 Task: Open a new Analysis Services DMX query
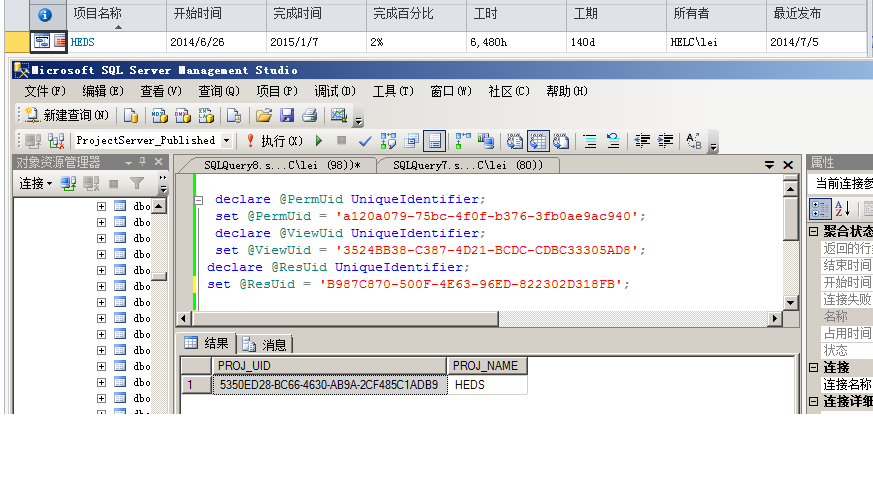[183, 115]
